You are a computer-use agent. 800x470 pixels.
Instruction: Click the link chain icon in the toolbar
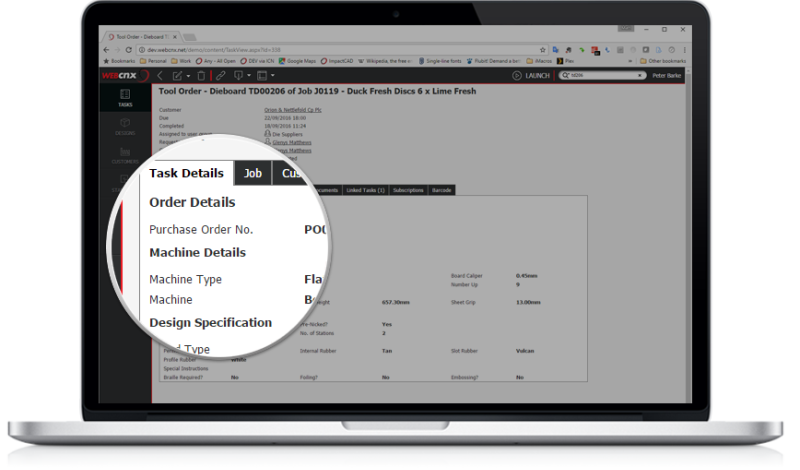coord(220,76)
